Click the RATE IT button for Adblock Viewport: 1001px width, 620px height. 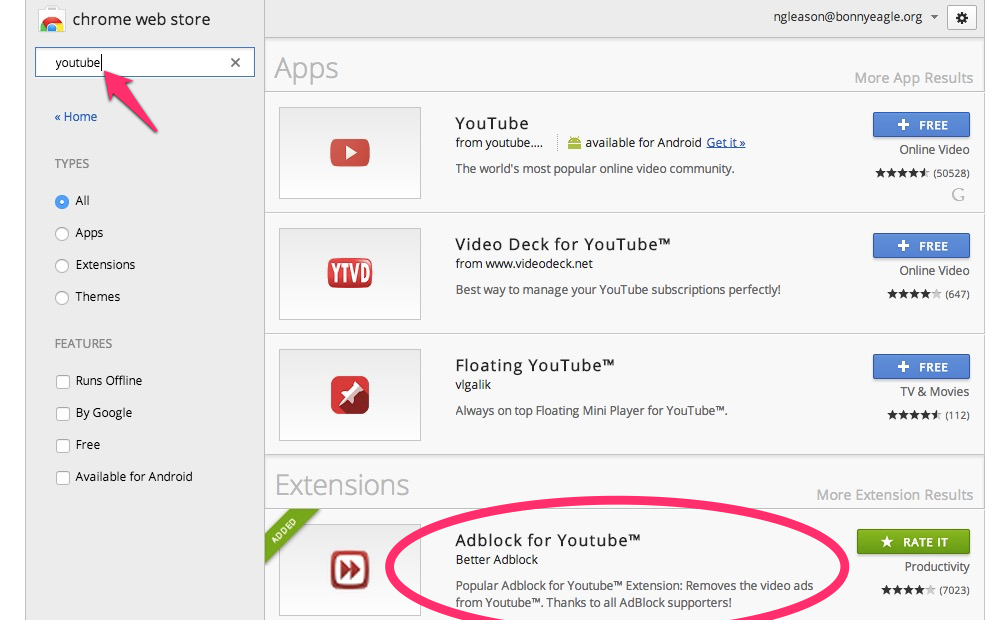click(x=914, y=542)
